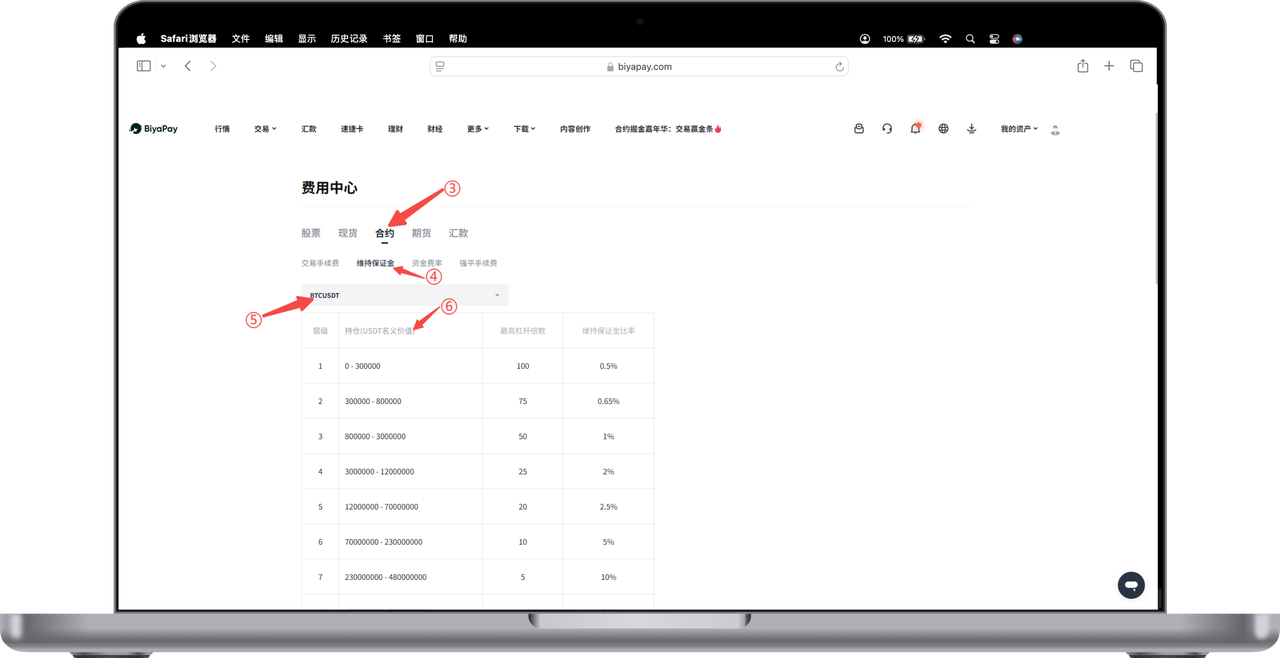The image size is (1280, 658).
Task: Open the 历史记录 menu in menu bar
Action: pyautogui.click(x=349, y=39)
